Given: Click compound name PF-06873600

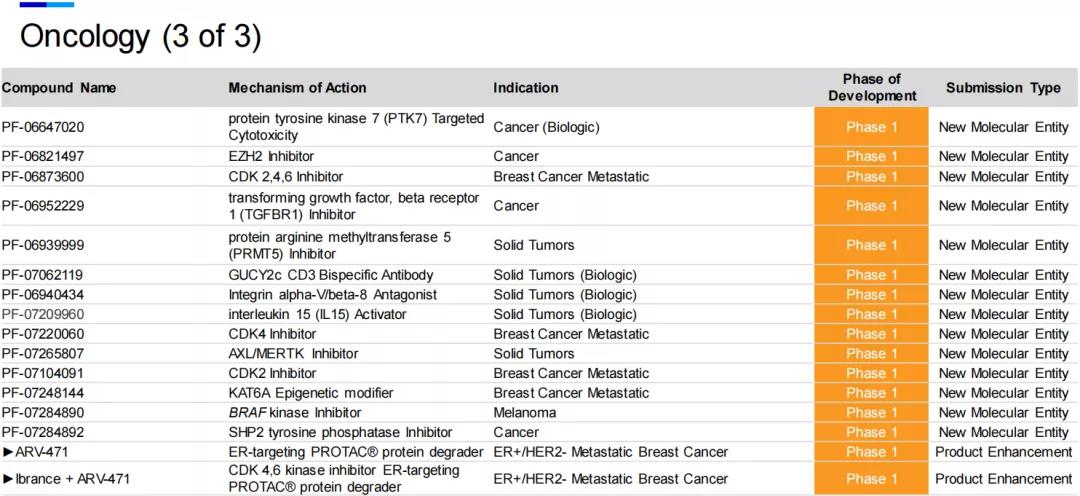Looking at the screenshot, I should [x=43, y=177].
